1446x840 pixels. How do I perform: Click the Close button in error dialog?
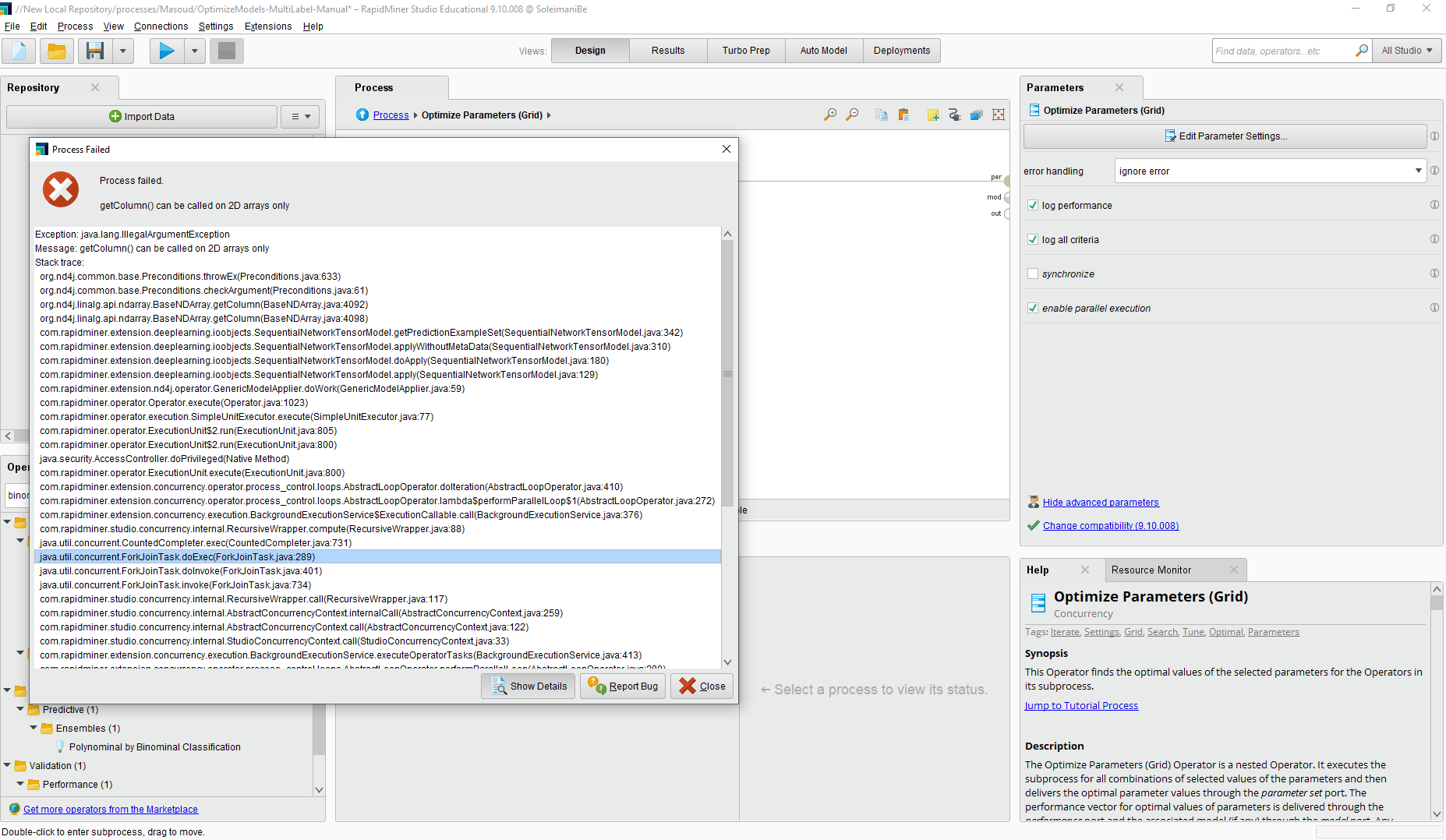702,686
